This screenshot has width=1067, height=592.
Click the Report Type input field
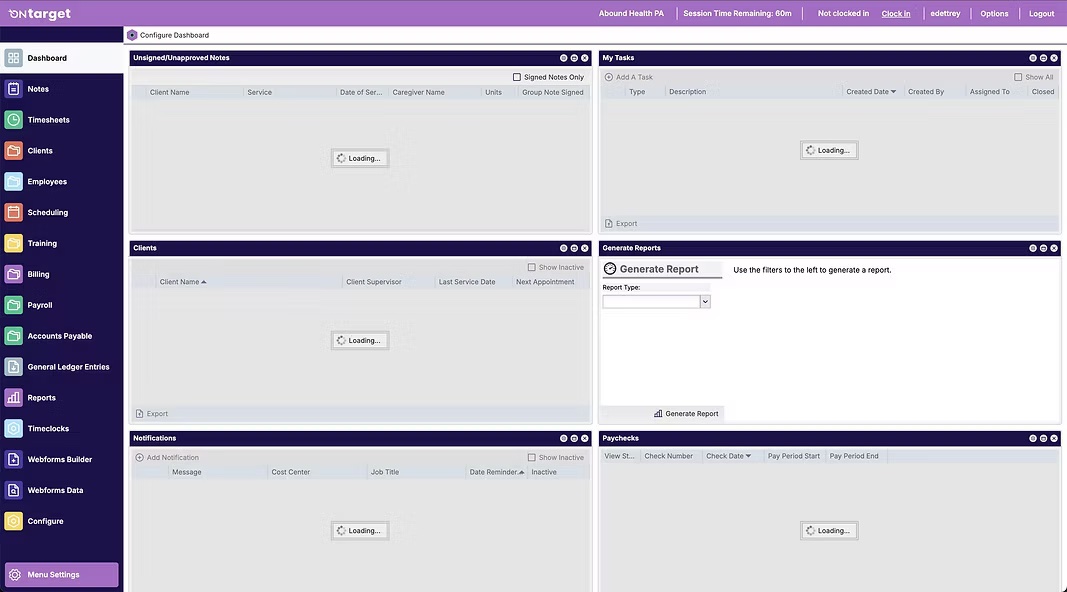[651, 301]
